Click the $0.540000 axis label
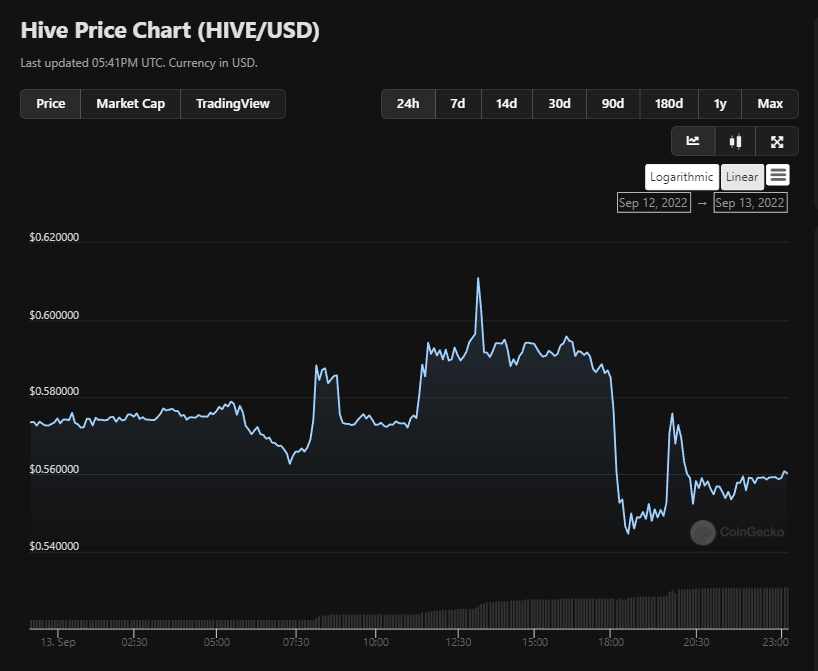 [x=54, y=546]
